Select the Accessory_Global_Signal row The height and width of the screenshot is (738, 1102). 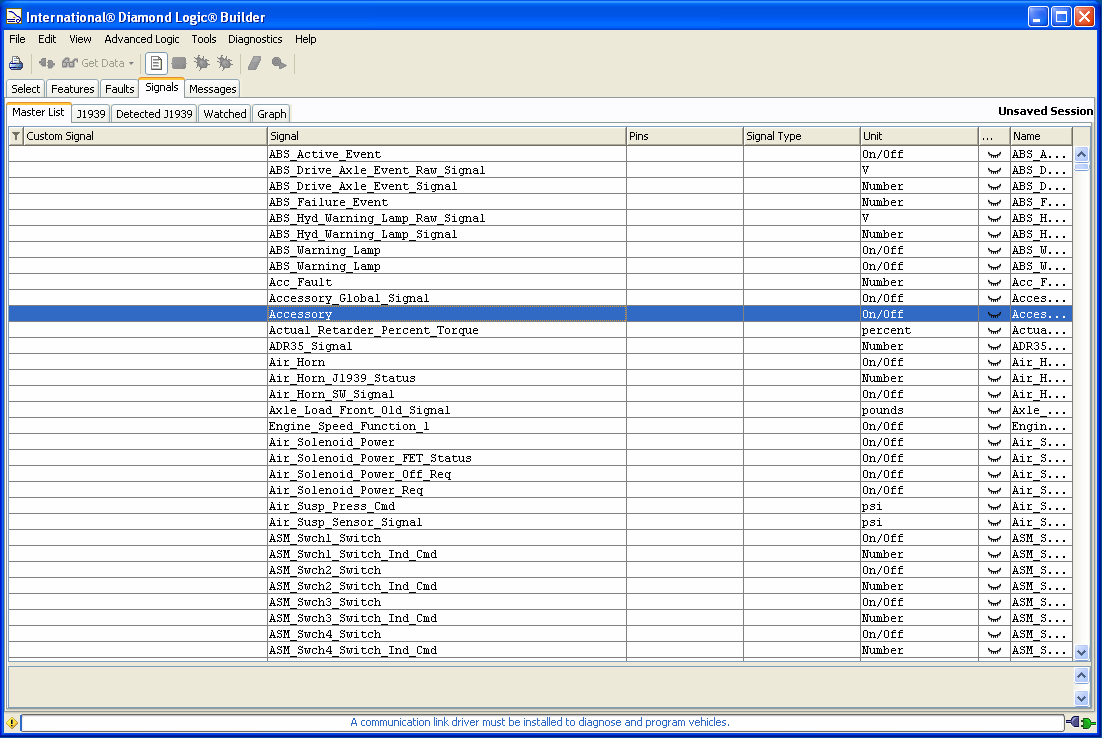pyautogui.click(x=540, y=298)
